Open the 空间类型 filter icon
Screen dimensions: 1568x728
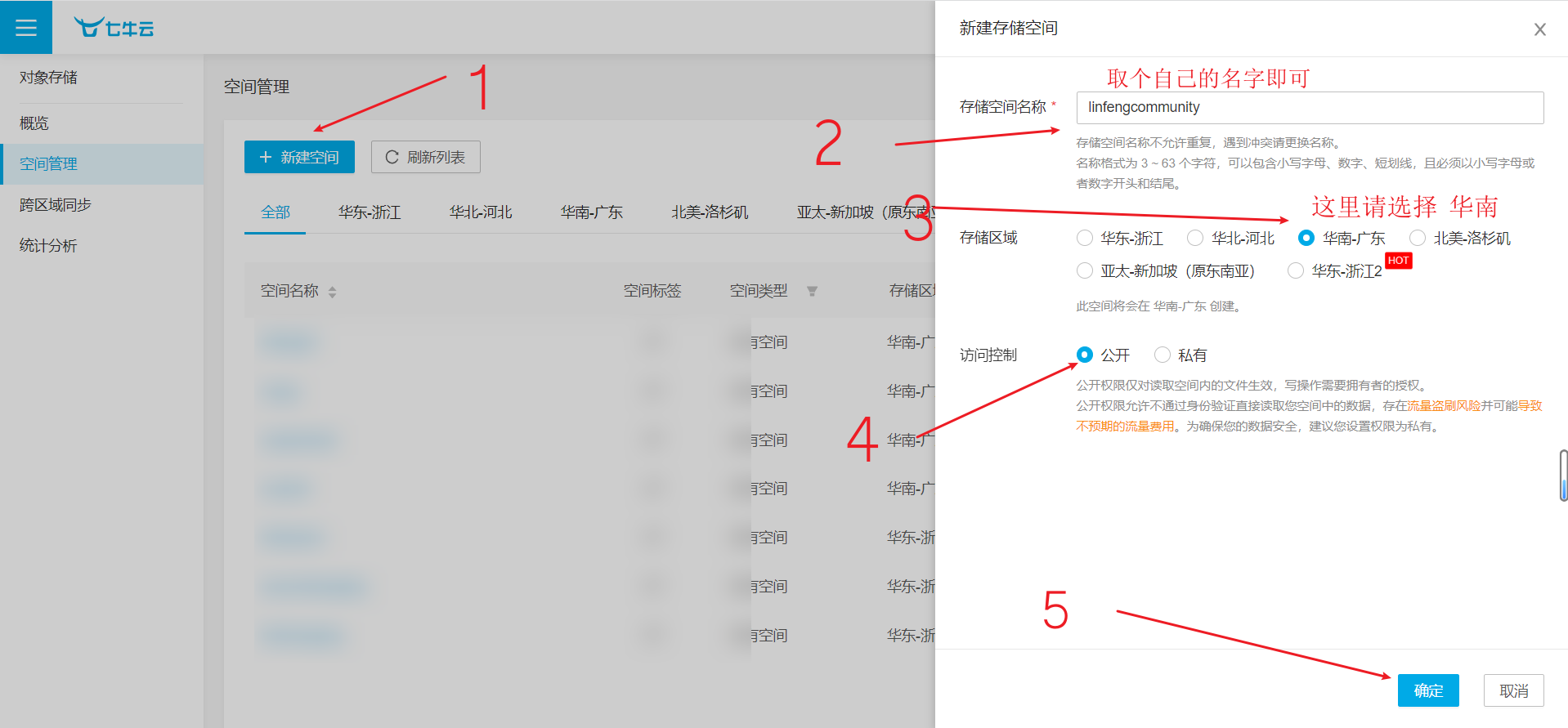(x=812, y=291)
